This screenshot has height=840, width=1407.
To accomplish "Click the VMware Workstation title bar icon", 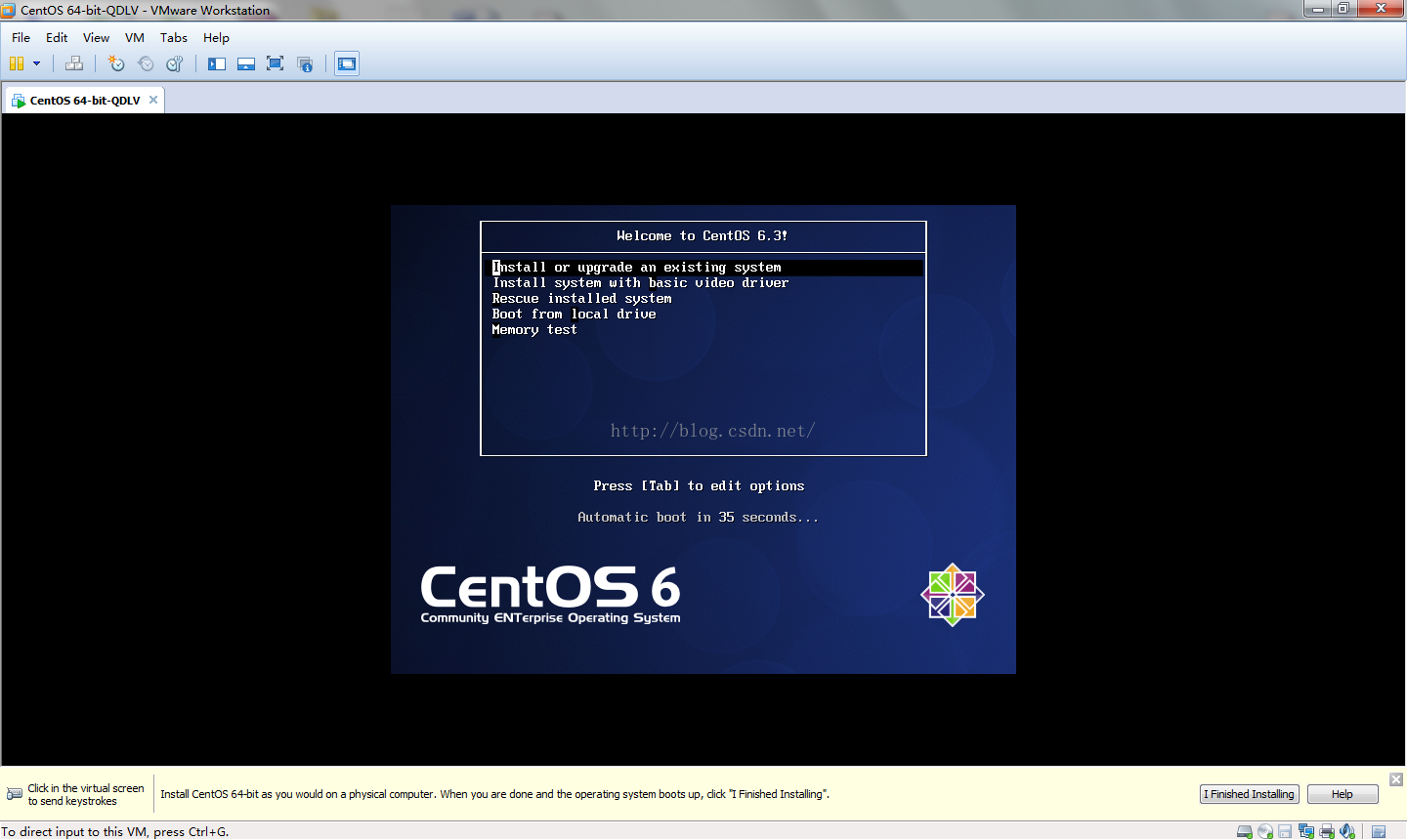I will (9, 10).
